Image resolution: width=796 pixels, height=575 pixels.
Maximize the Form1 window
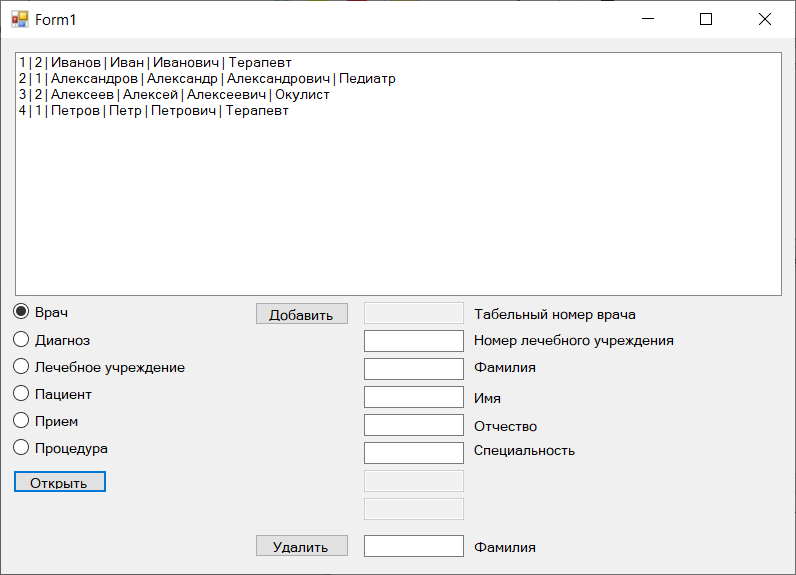pos(706,19)
